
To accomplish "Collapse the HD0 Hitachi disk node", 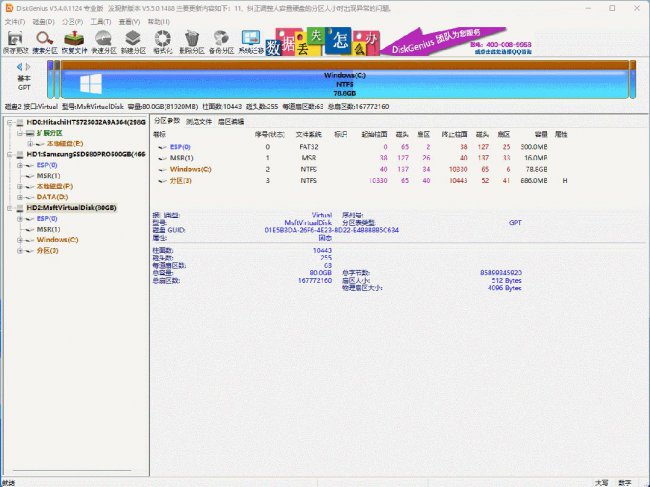I will pyautogui.click(x=9, y=122).
